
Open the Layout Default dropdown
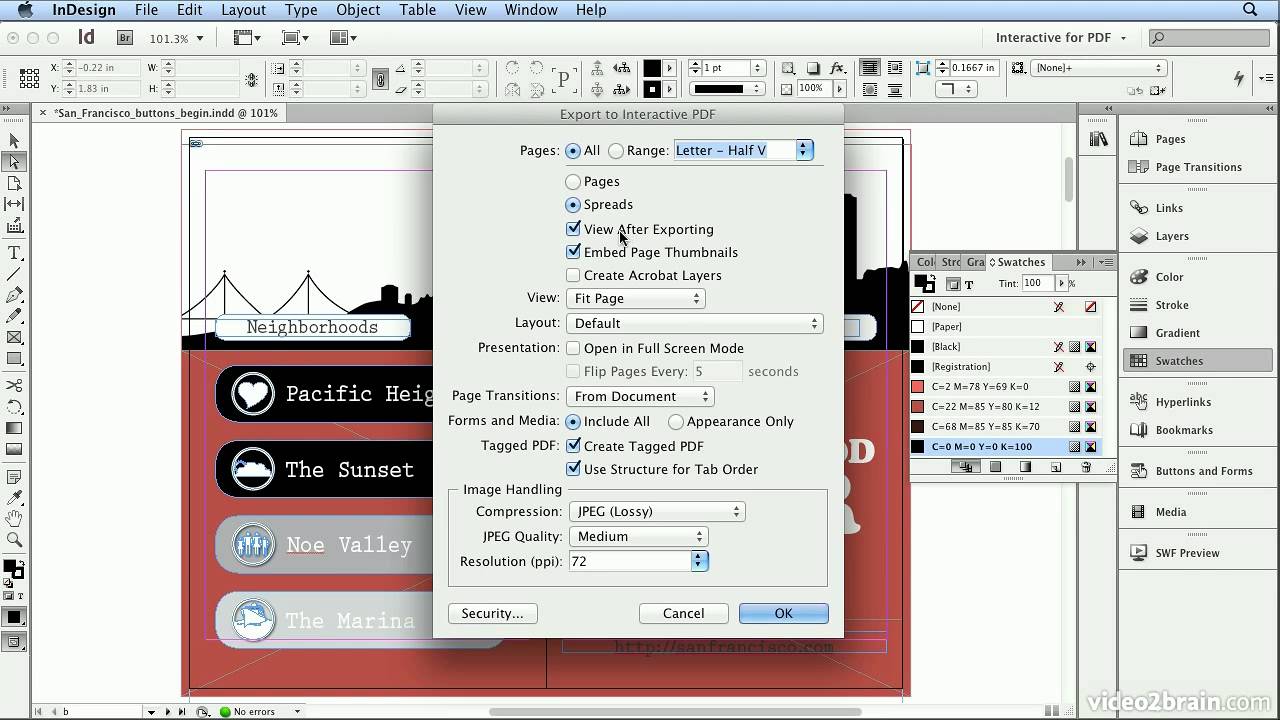pyautogui.click(x=694, y=323)
